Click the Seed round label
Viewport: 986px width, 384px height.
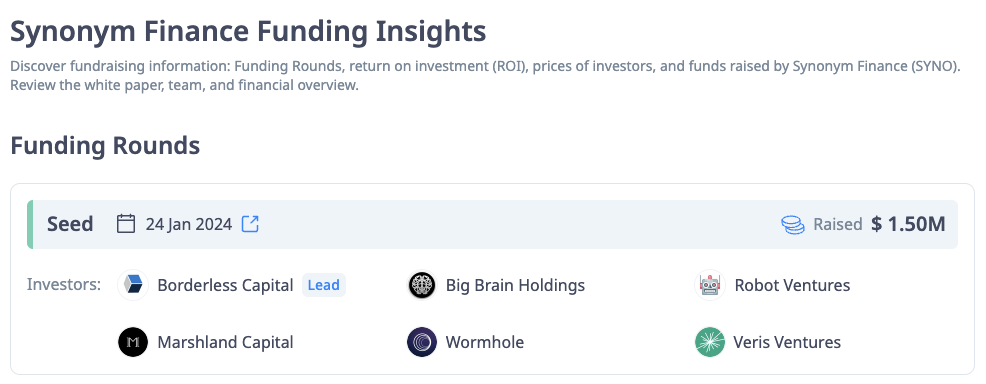pyautogui.click(x=70, y=224)
